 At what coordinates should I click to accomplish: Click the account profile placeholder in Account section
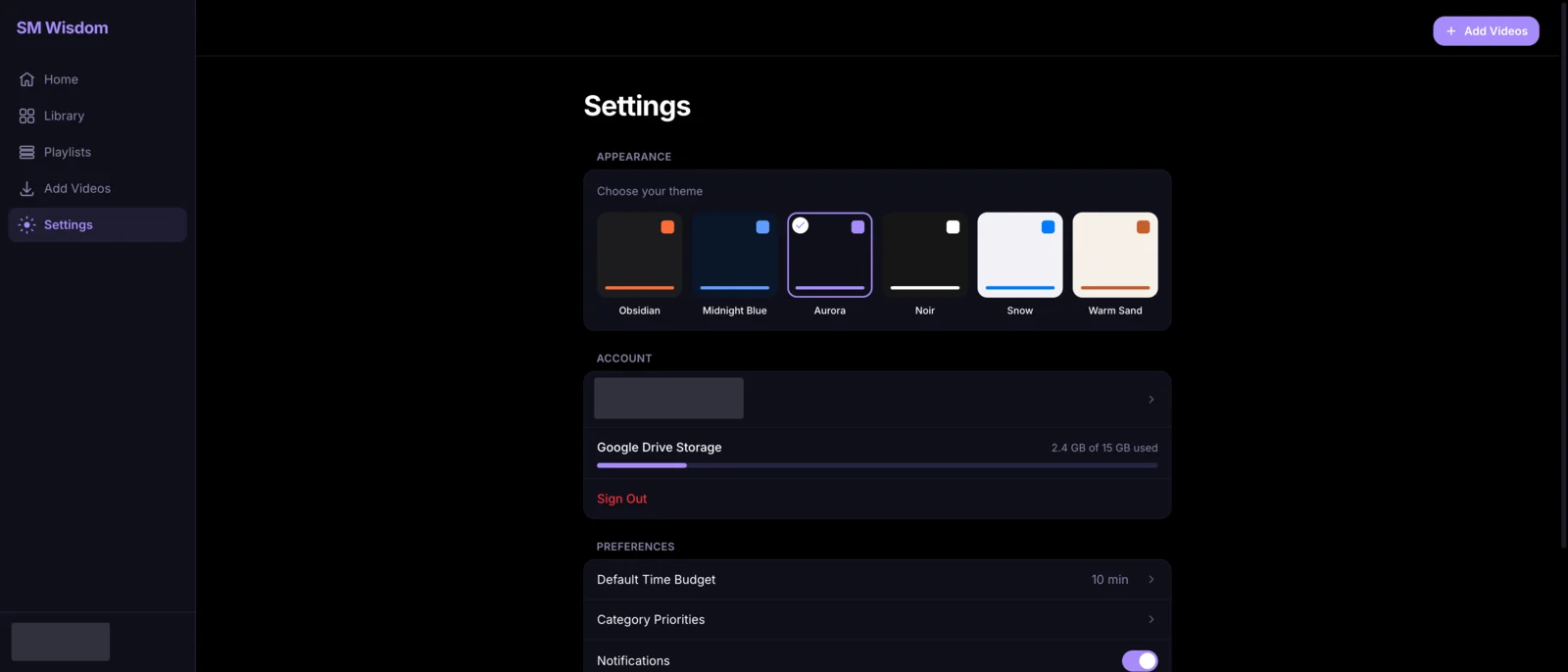pyautogui.click(x=668, y=399)
